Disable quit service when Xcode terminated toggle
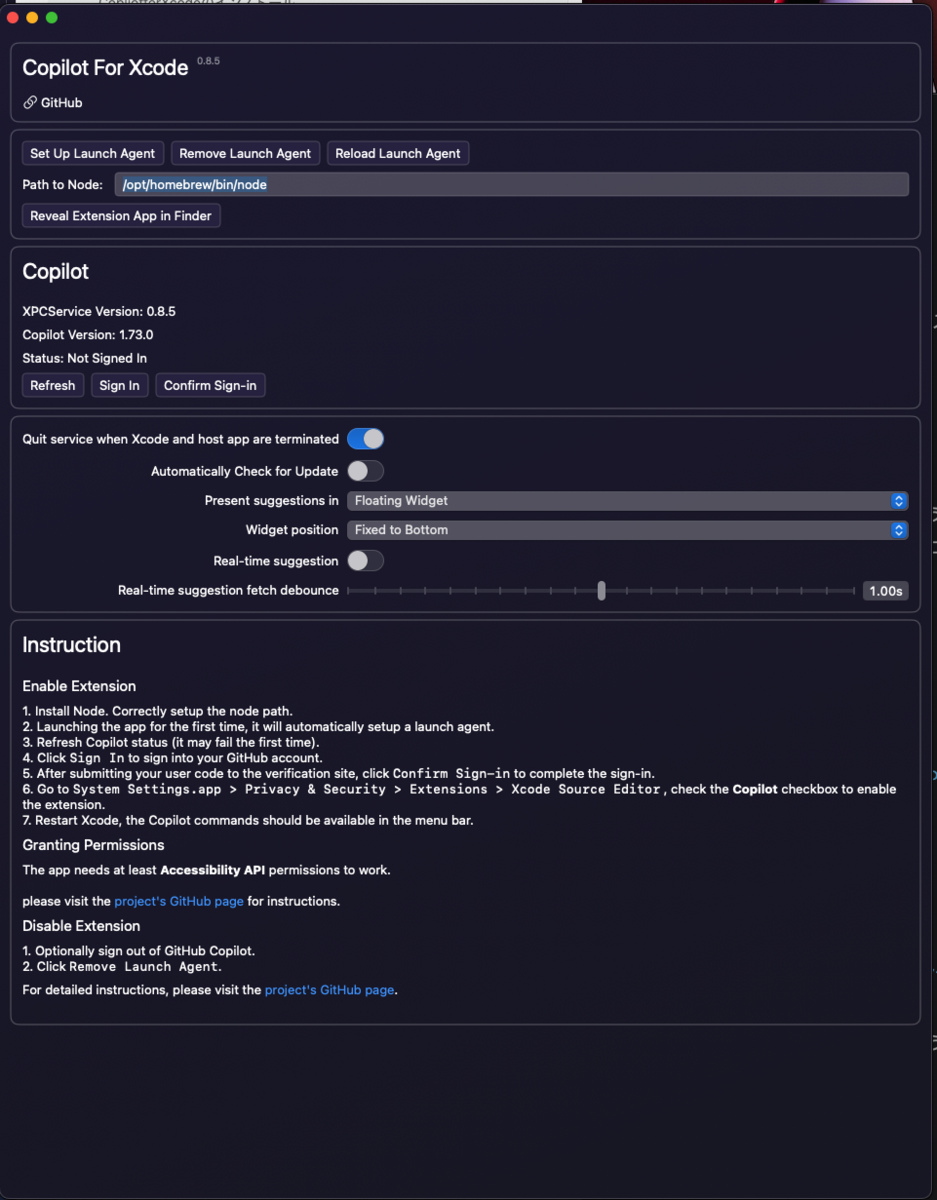 365,439
